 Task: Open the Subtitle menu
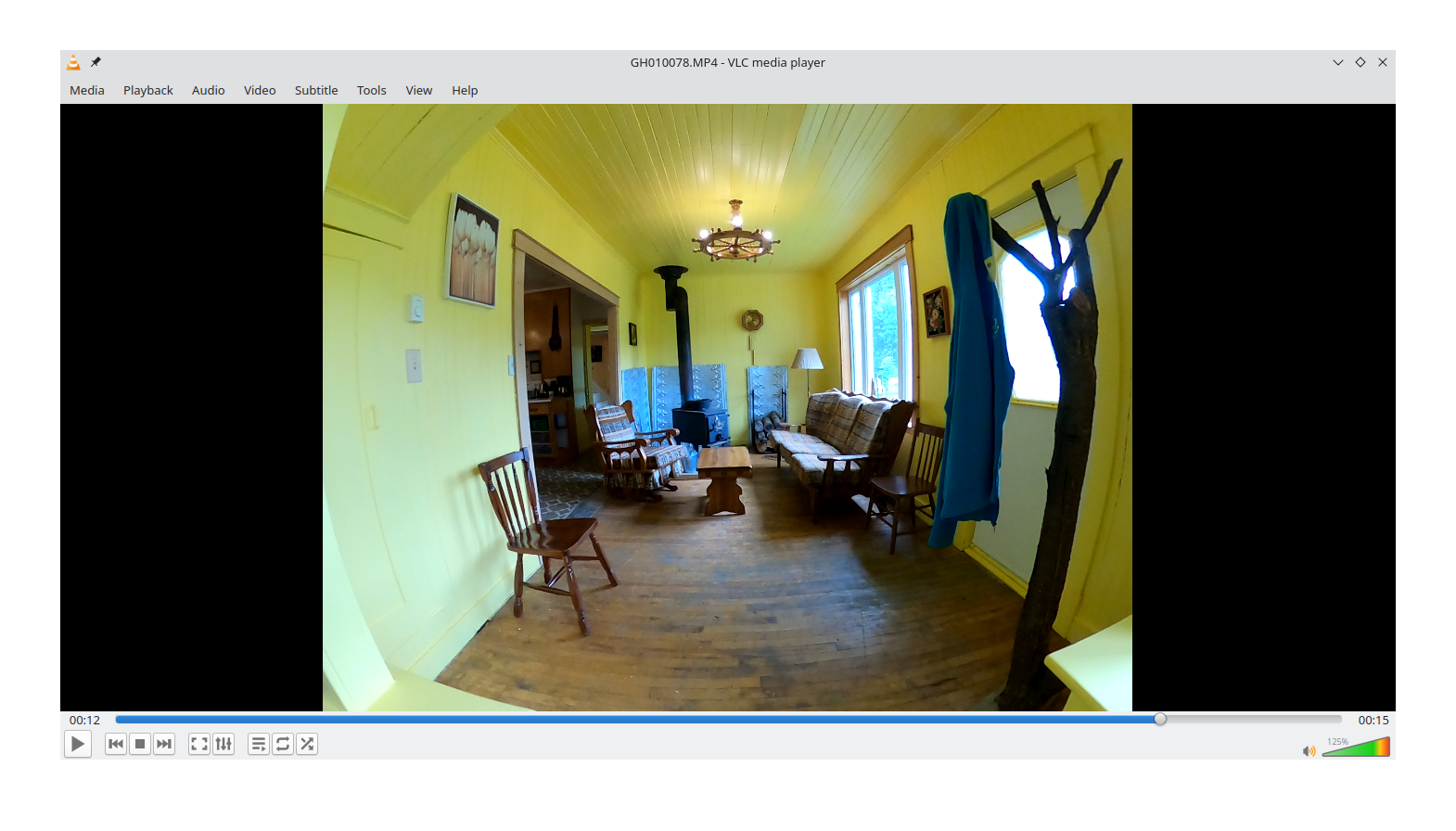(316, 90)
